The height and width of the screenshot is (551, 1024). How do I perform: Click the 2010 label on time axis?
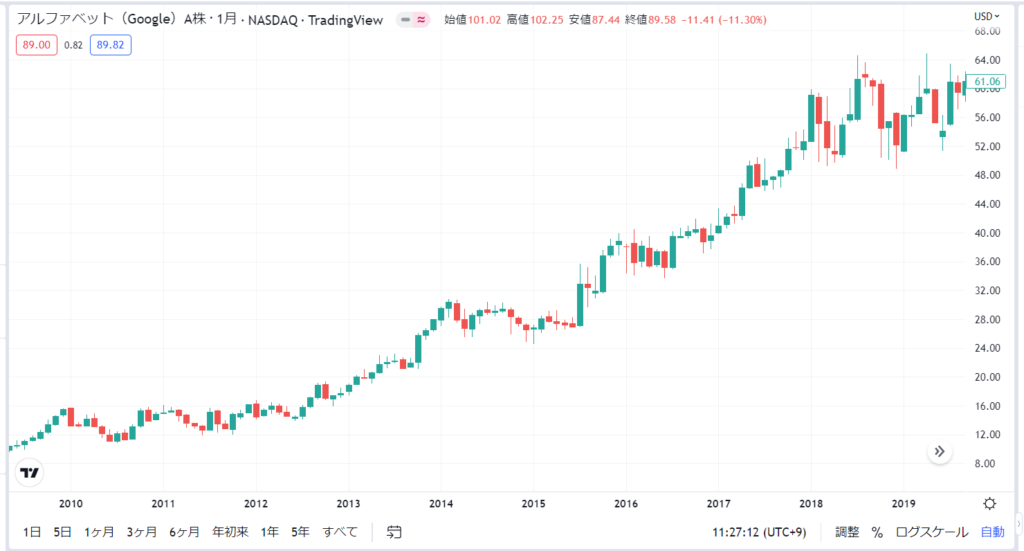[71, 503]
